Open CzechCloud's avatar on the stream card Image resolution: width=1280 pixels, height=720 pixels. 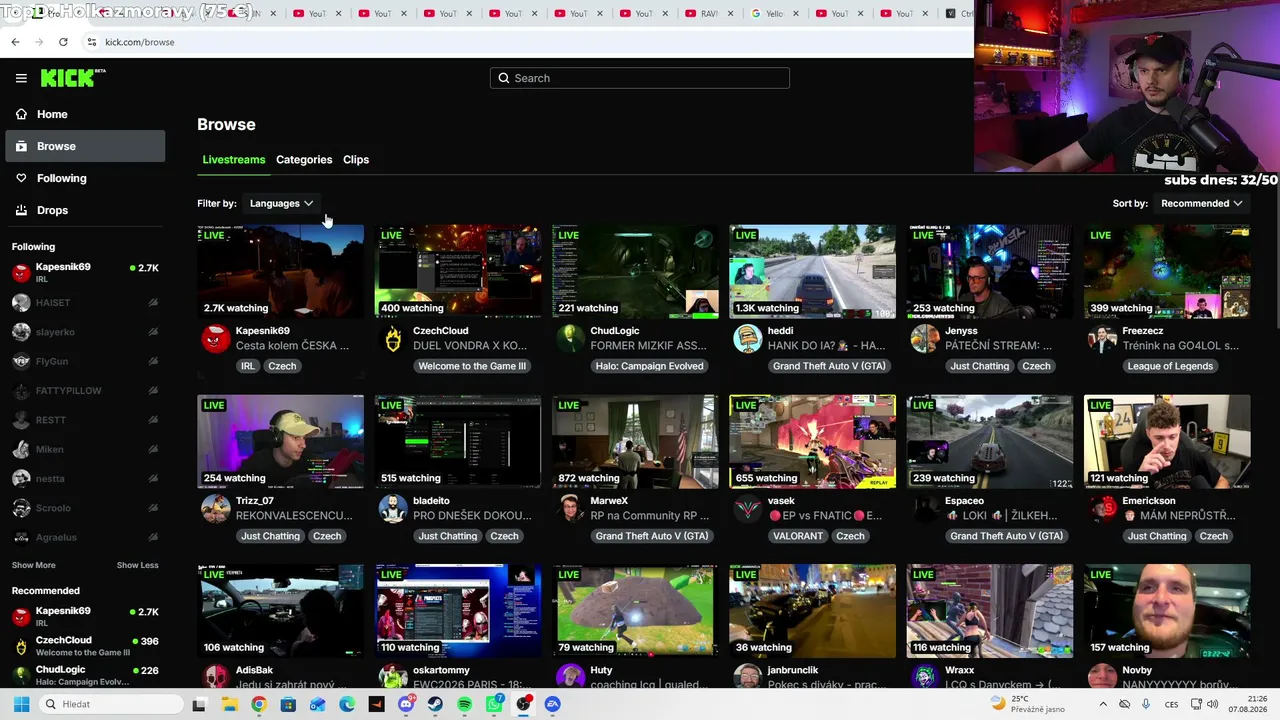coord(393,339)
